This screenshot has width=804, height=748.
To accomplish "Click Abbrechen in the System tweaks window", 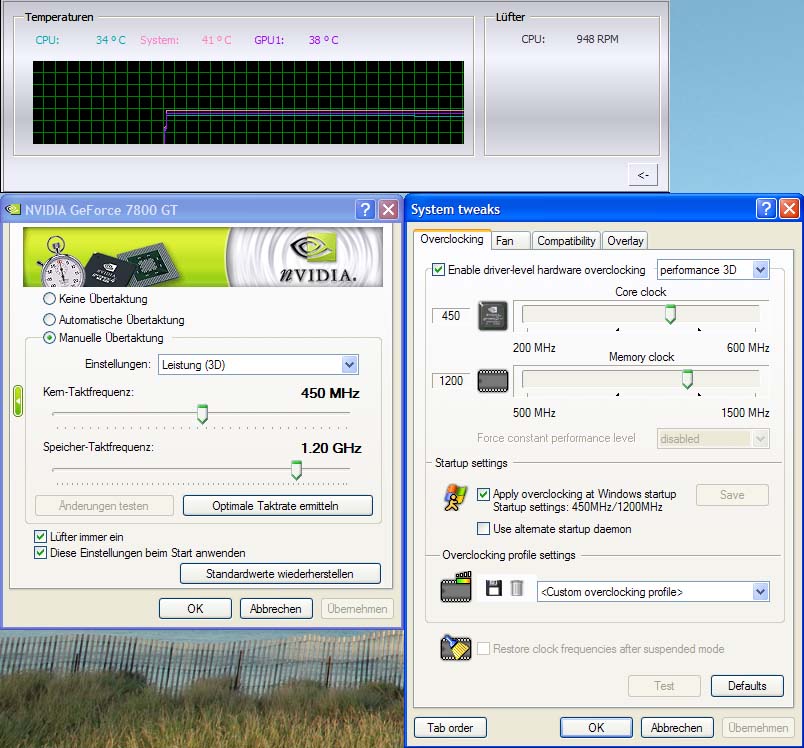I will point(677,727).
